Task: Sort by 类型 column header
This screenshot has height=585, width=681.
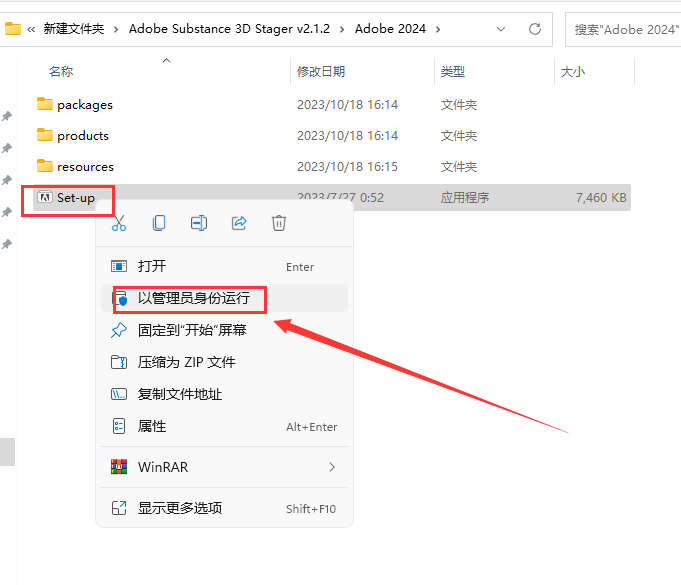Action: (453, 72)
